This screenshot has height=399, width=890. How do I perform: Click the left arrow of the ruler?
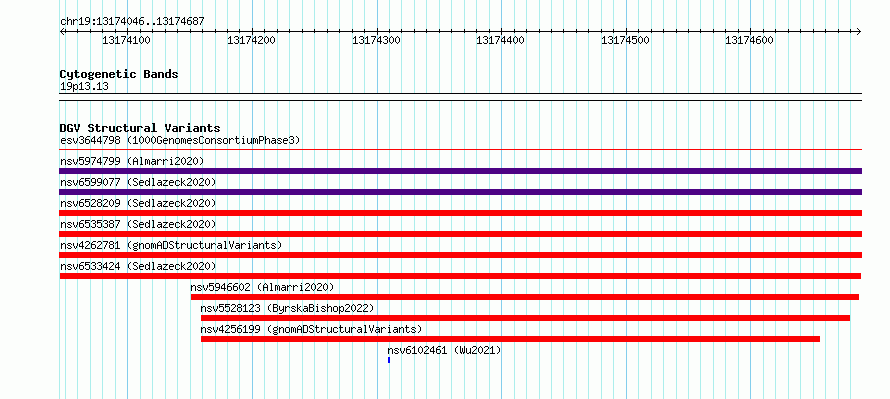pyautogui.click(x=62, y=31)
